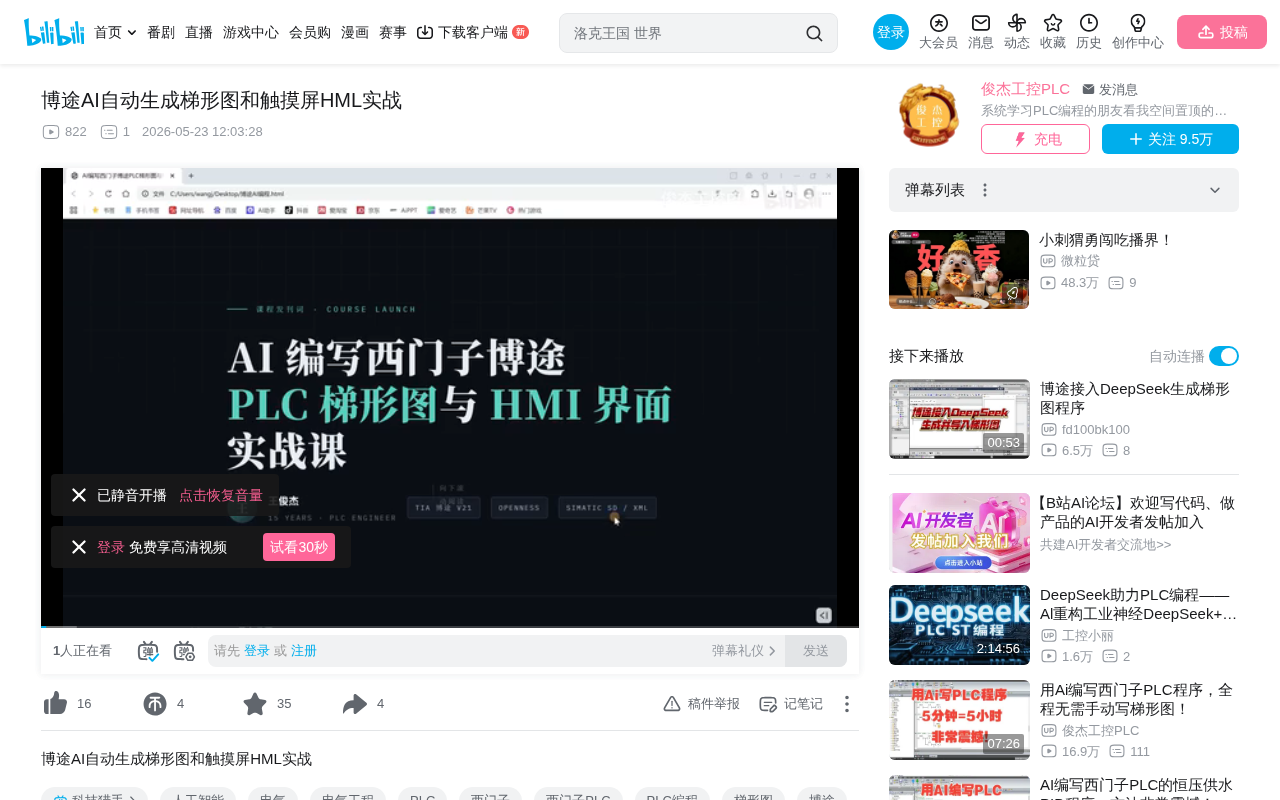Screen dimensions: 1280x800
Task: Click the video title 博途AI自动生成梯形图和触摸屏HML实战
Action: [221, 100]
